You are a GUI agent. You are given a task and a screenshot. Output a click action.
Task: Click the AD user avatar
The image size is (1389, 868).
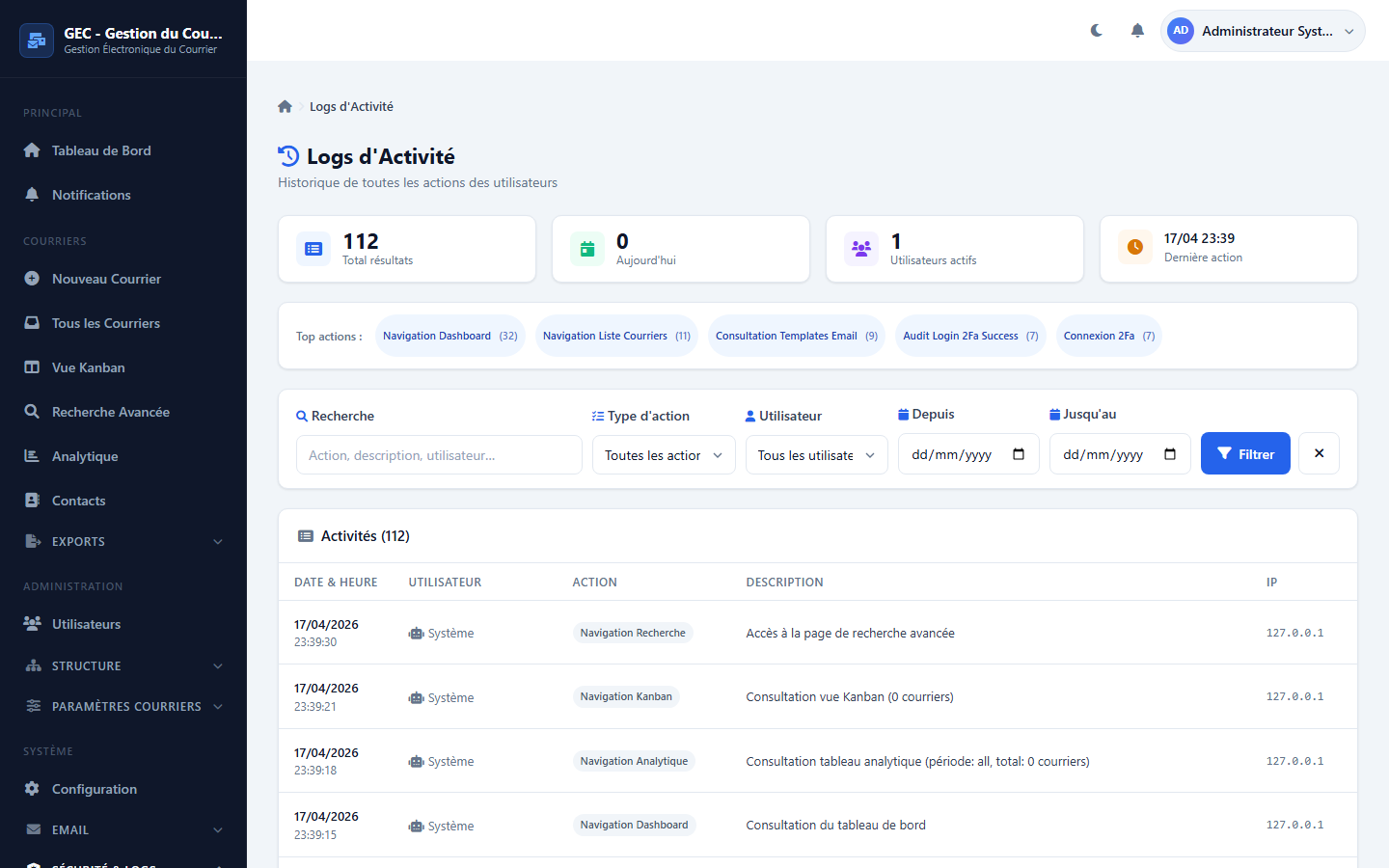(1181, 31)
